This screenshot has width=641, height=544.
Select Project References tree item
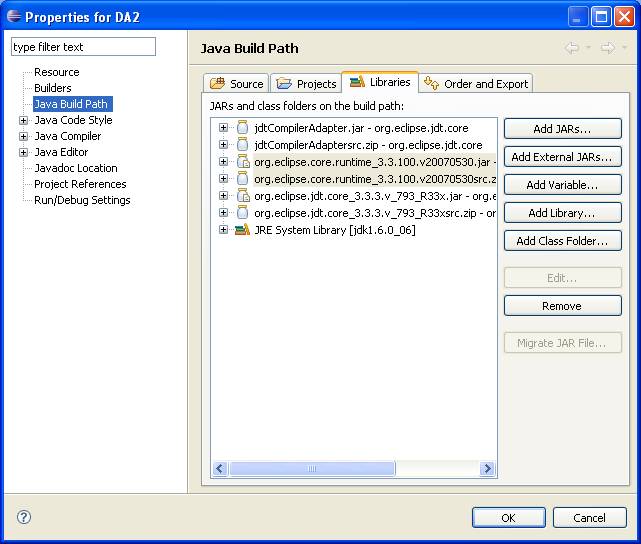point(80,184)
